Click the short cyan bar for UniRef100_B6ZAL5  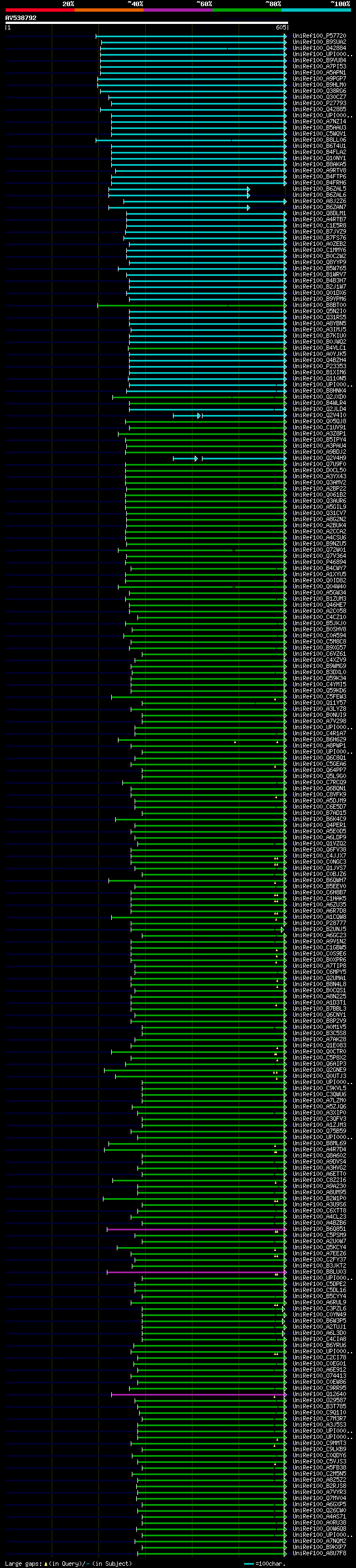pyautogui.click(x=179, y=189)
